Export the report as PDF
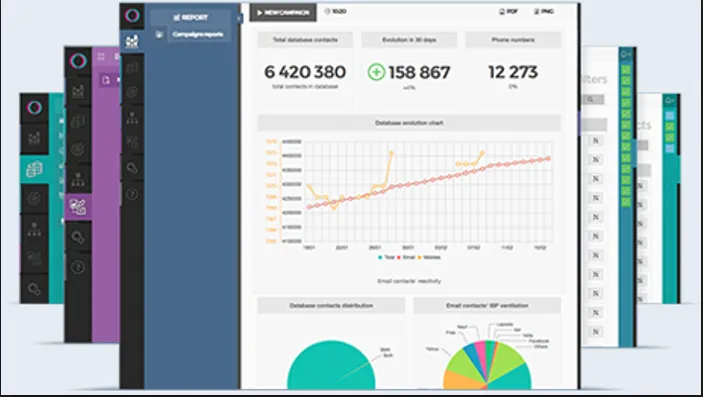The height and width of the screenshot is (397, 703). (508, 12)
